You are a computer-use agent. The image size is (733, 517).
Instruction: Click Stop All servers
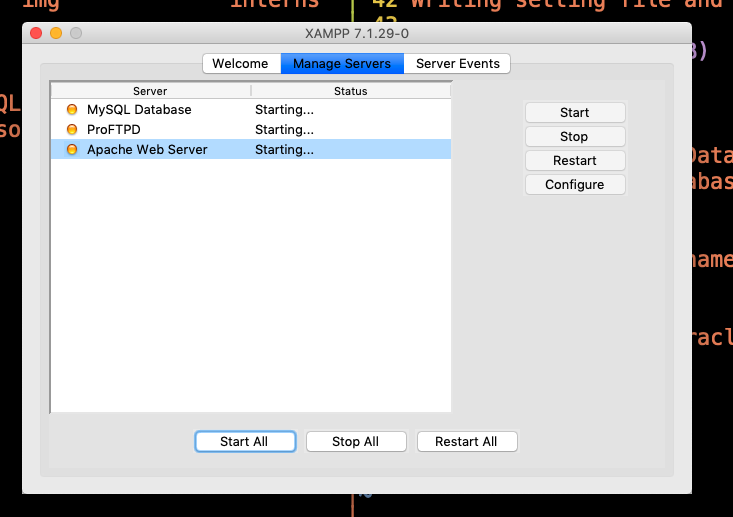tap(356, 441)
